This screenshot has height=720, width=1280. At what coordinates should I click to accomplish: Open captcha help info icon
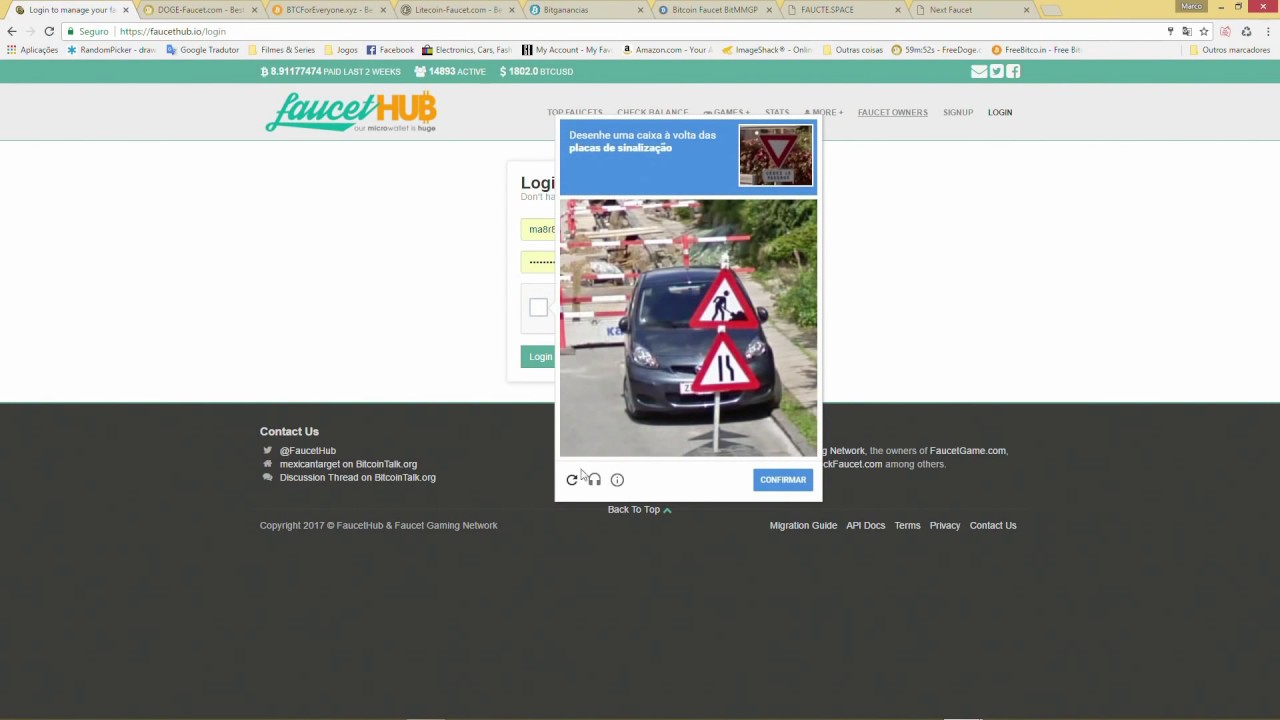617,480
